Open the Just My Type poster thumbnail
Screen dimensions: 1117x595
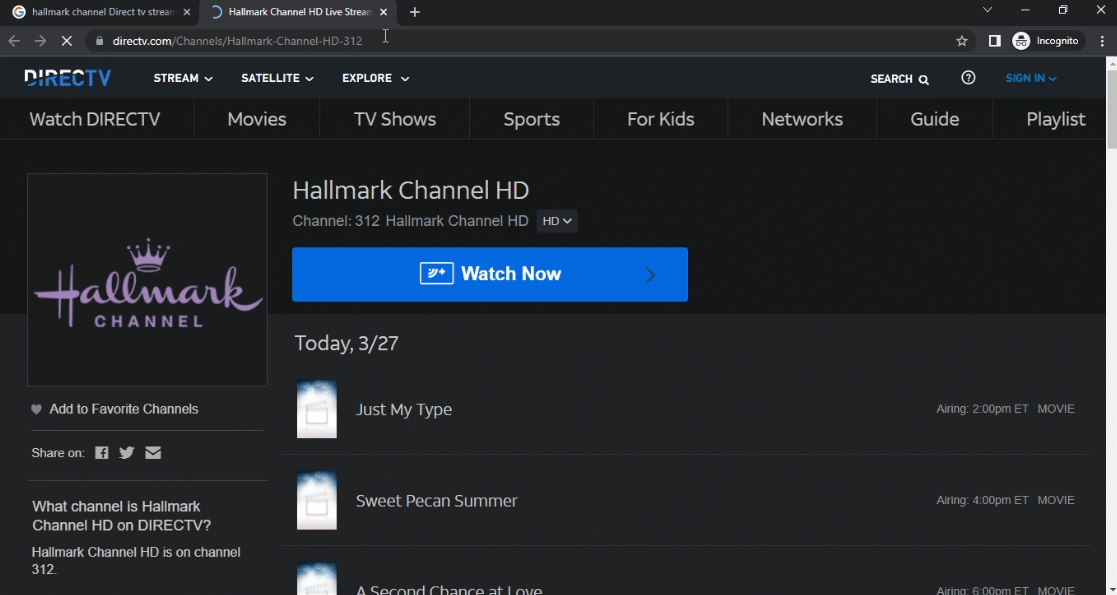point(317,409)
